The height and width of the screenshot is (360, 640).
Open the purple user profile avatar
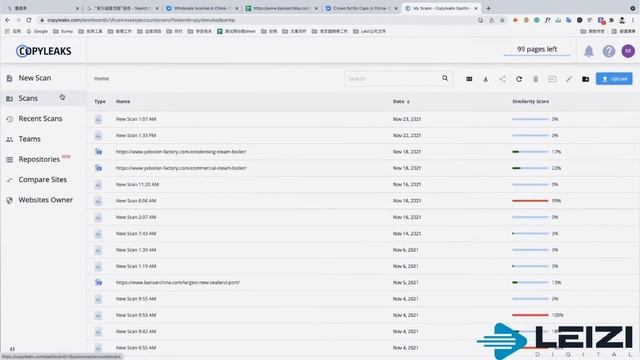pyautogui.click(x=628, y=51)
